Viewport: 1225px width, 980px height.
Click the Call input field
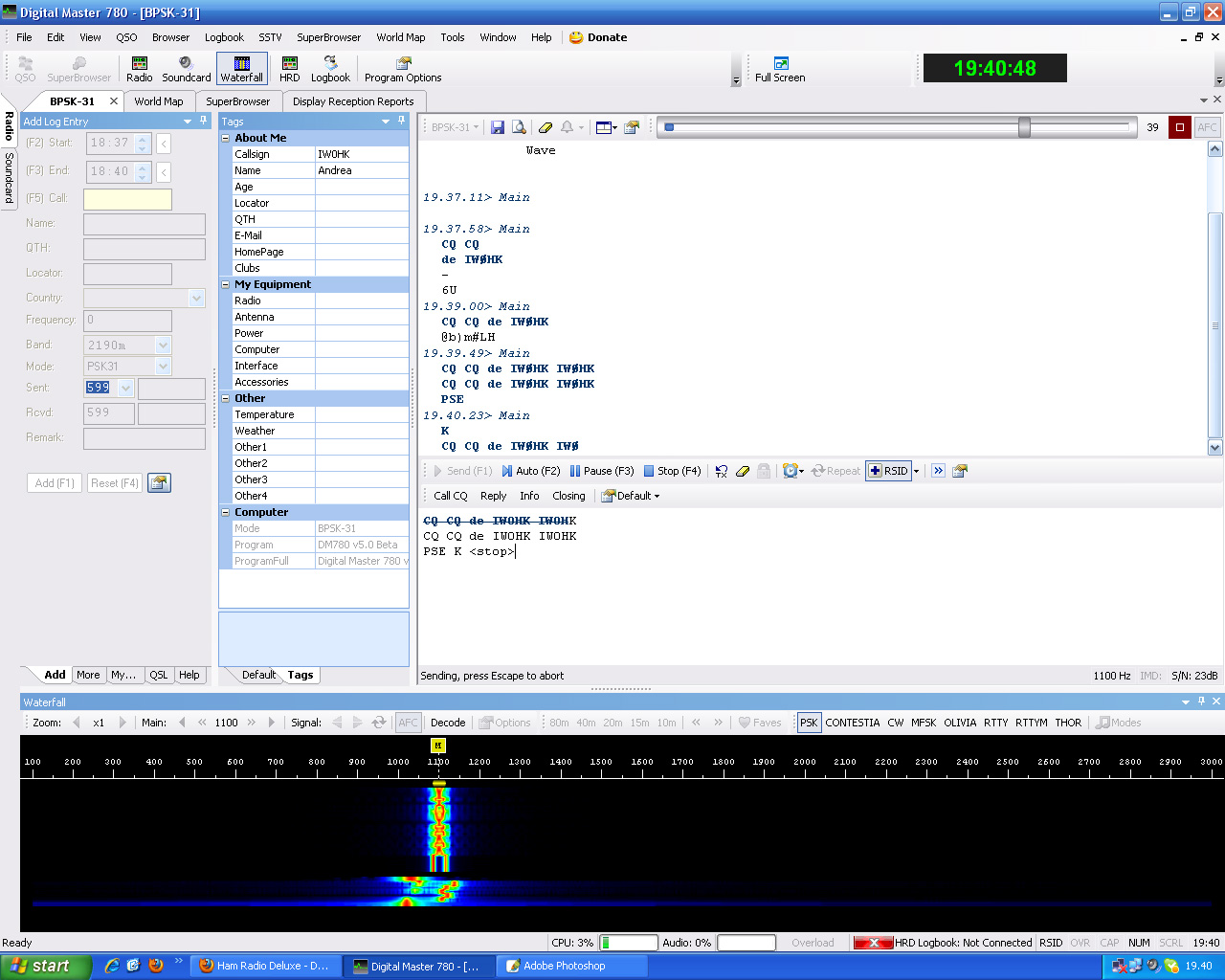coord(127,199)
